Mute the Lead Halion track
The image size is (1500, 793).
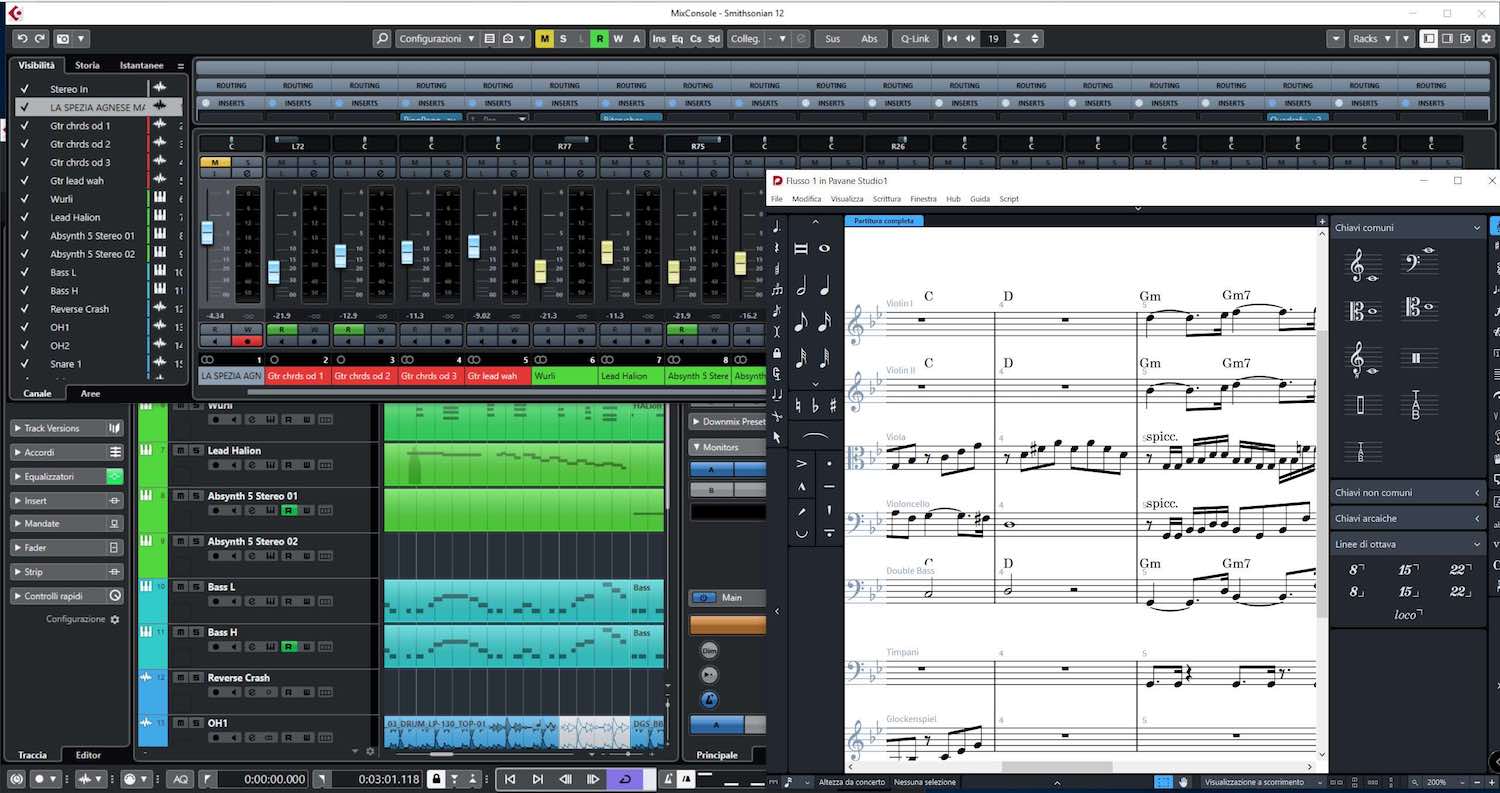click(180, 451)
